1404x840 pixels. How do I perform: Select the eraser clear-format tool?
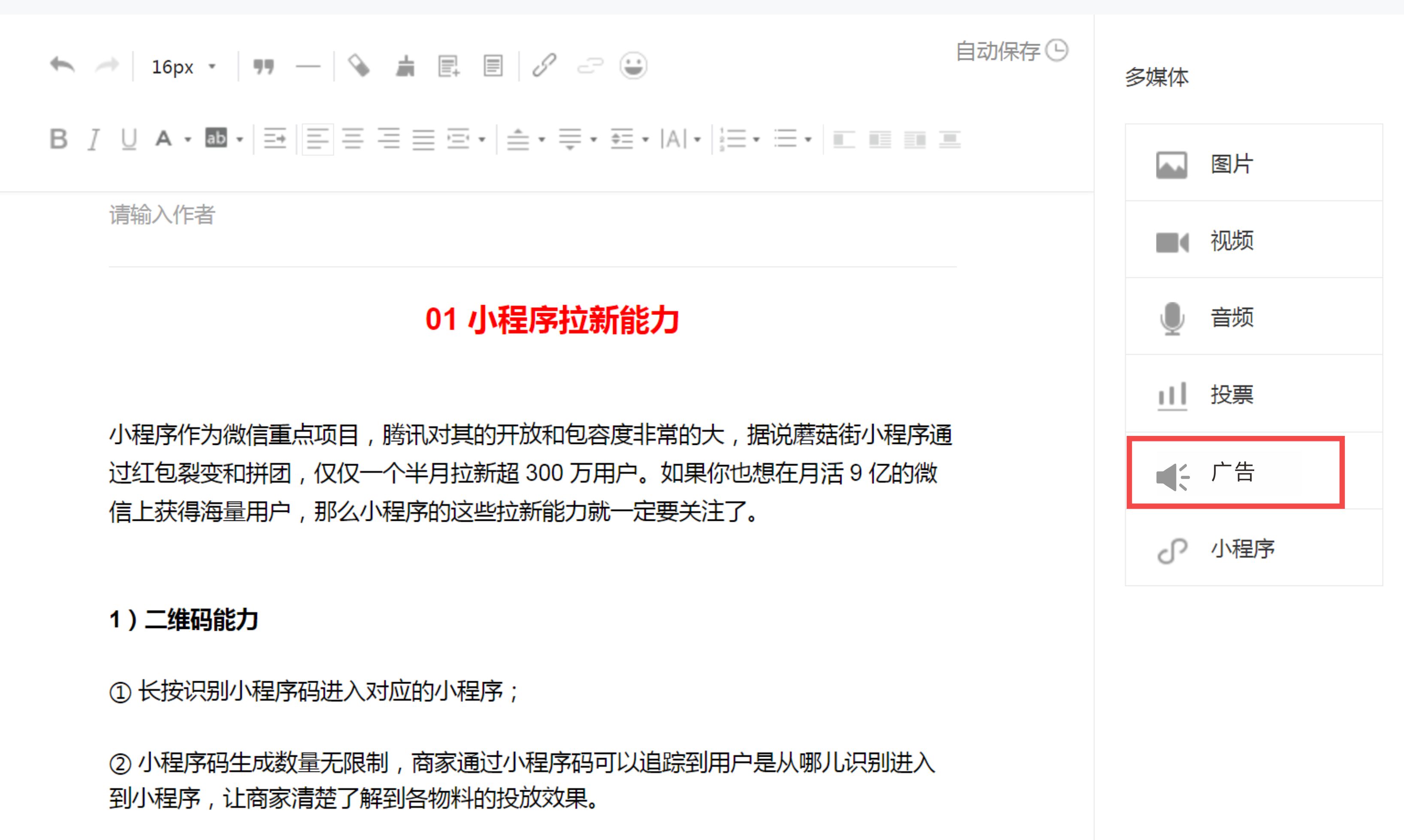pos(359,66)
